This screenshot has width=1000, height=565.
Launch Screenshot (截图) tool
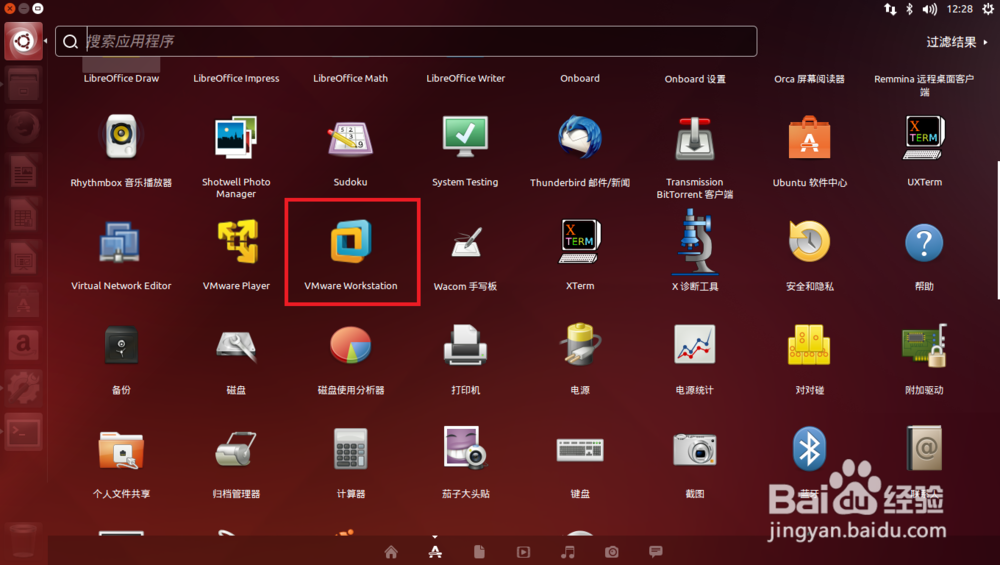pyautogui.click(x=695, y=449)
